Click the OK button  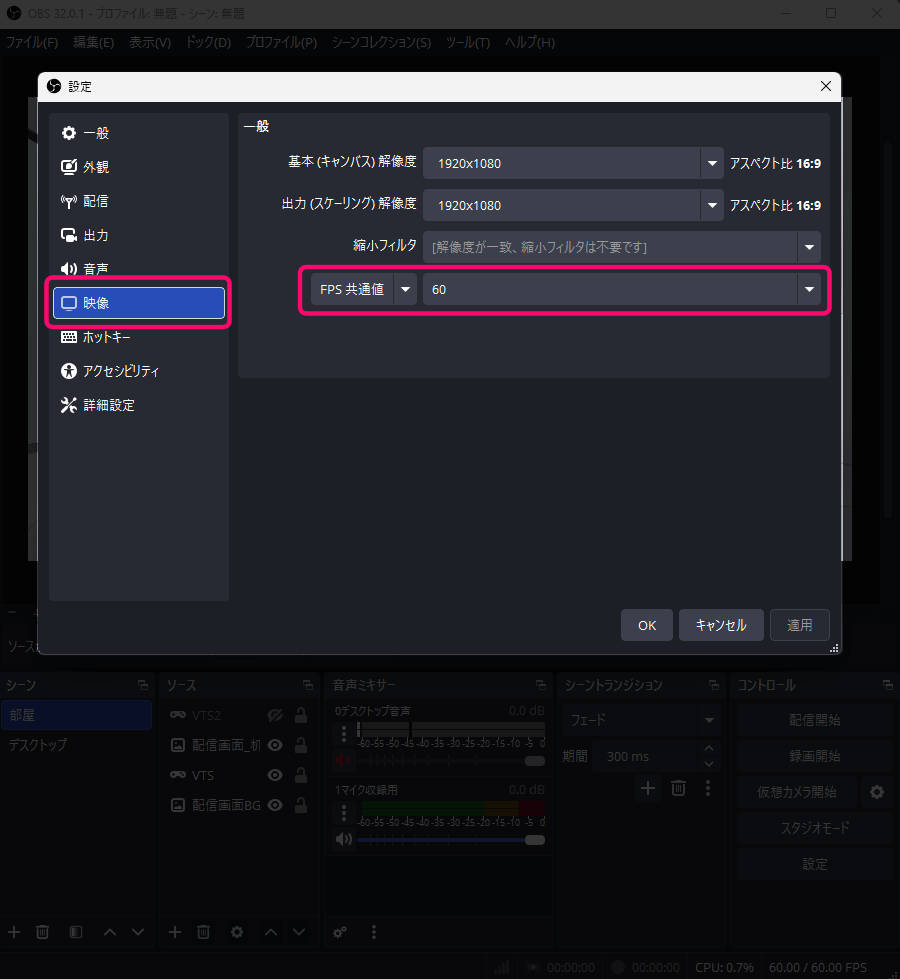647,625
